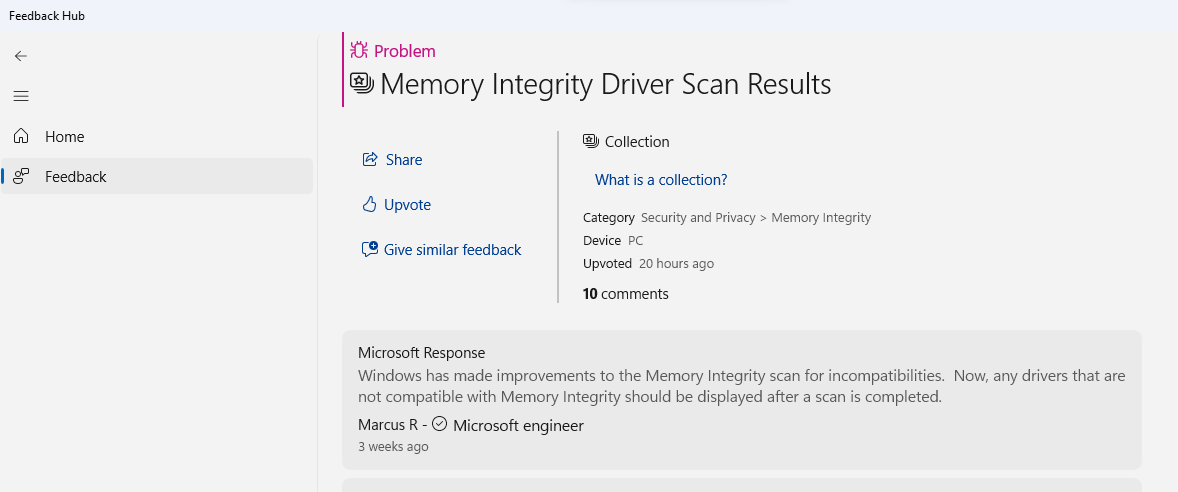Click the title 'Memory Integrity Driver Scan Results'
The width and height of the screenshot is (1178, 492).
click(606, 83)
